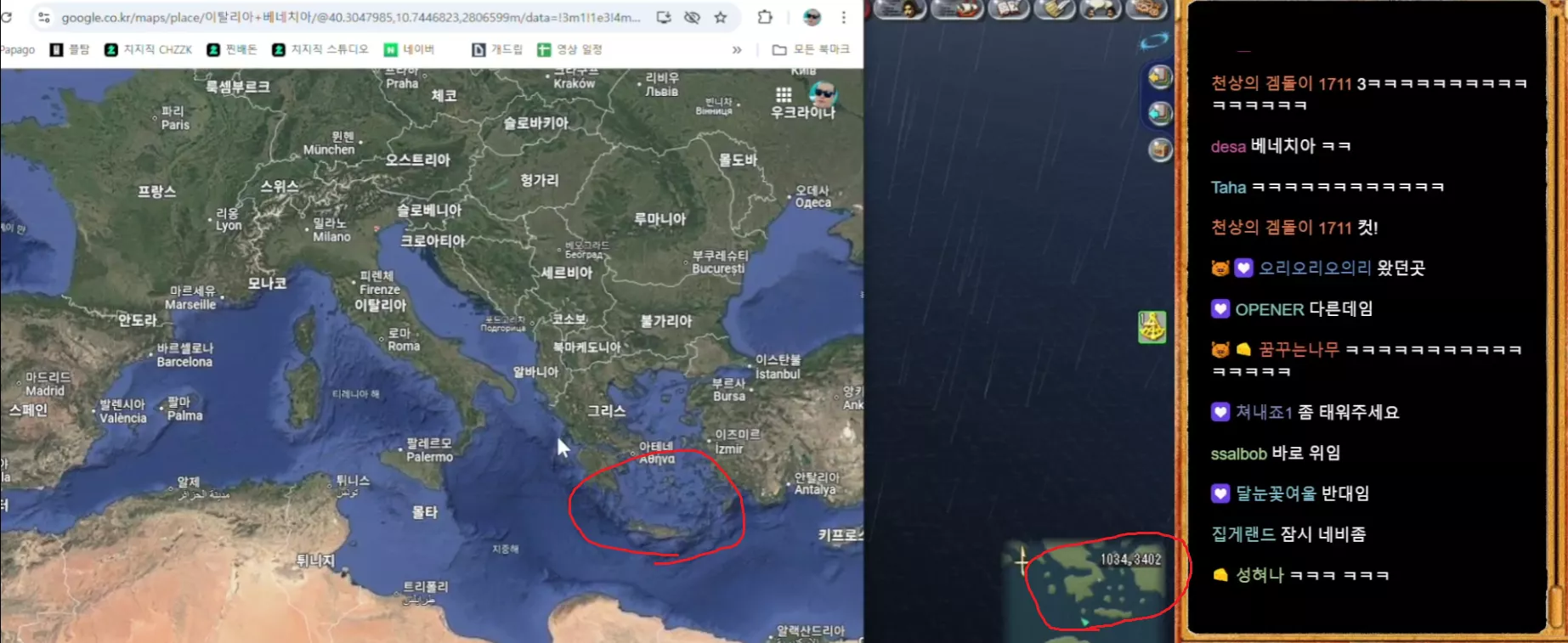
Task: Open the browser extensions puzzle icon
Action: (765, 17)
